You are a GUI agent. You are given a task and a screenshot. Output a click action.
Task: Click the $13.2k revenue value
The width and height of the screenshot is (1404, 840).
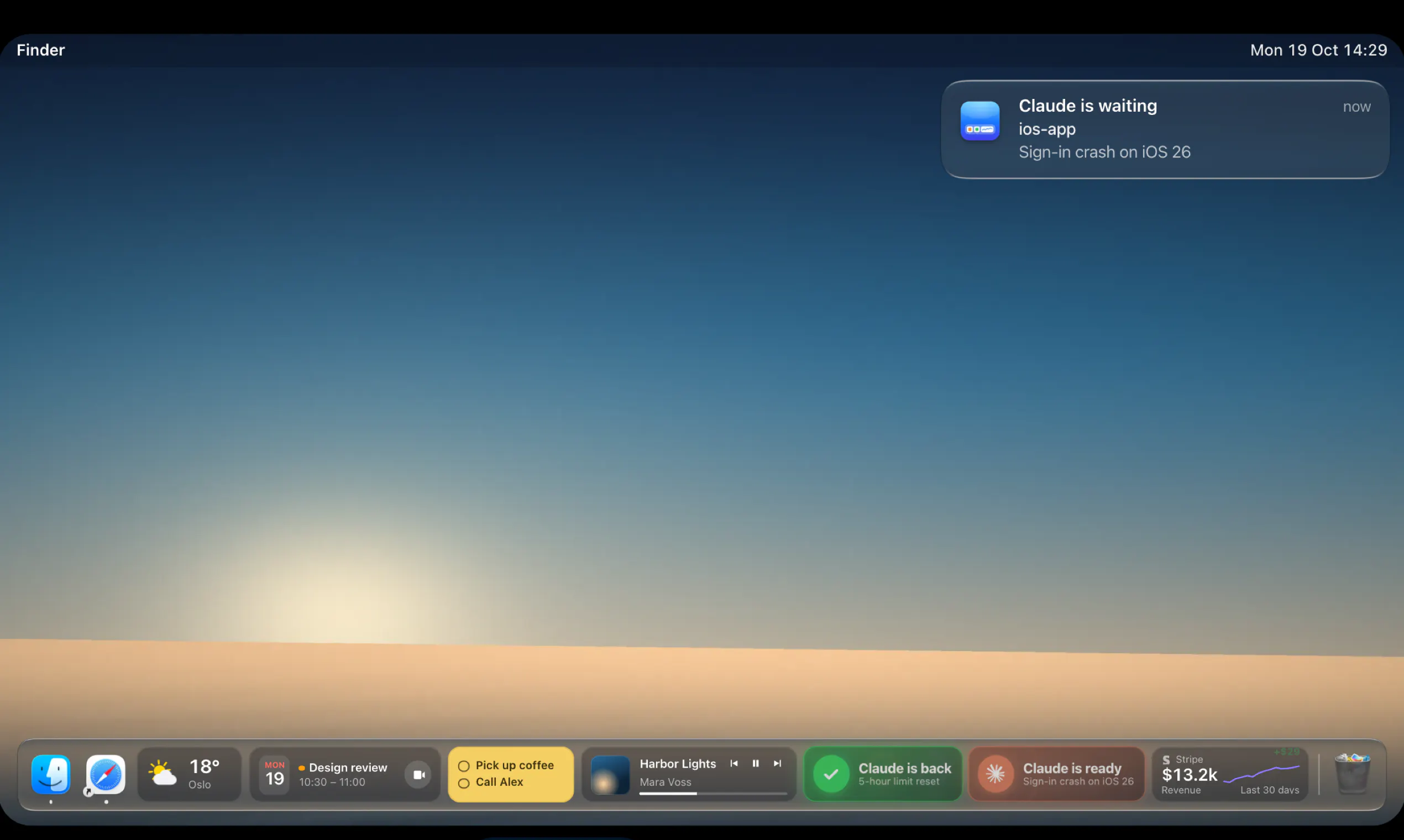pyautogui.click(x=1190, y=774)
